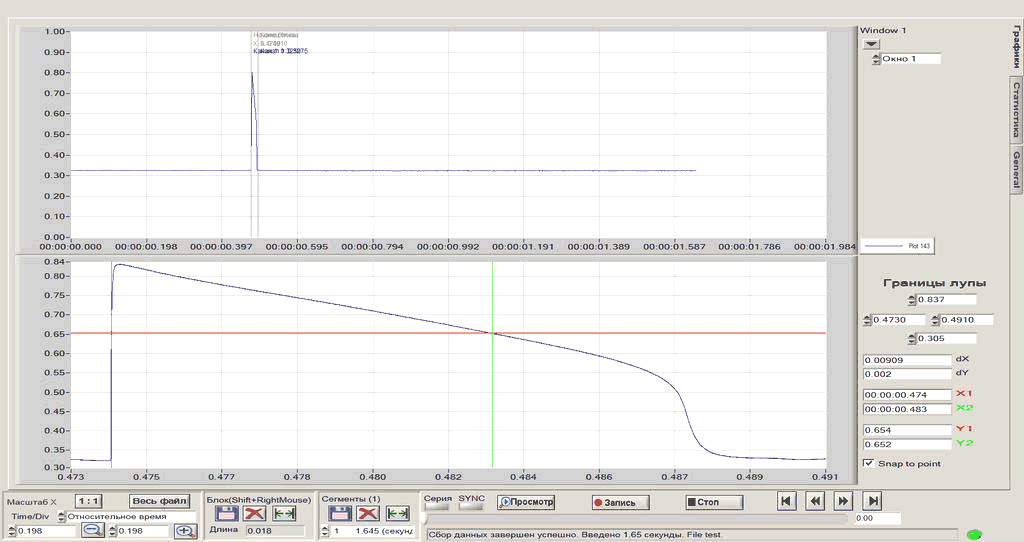Click the Y1 field showing 0.654

(x=907, y=430)
